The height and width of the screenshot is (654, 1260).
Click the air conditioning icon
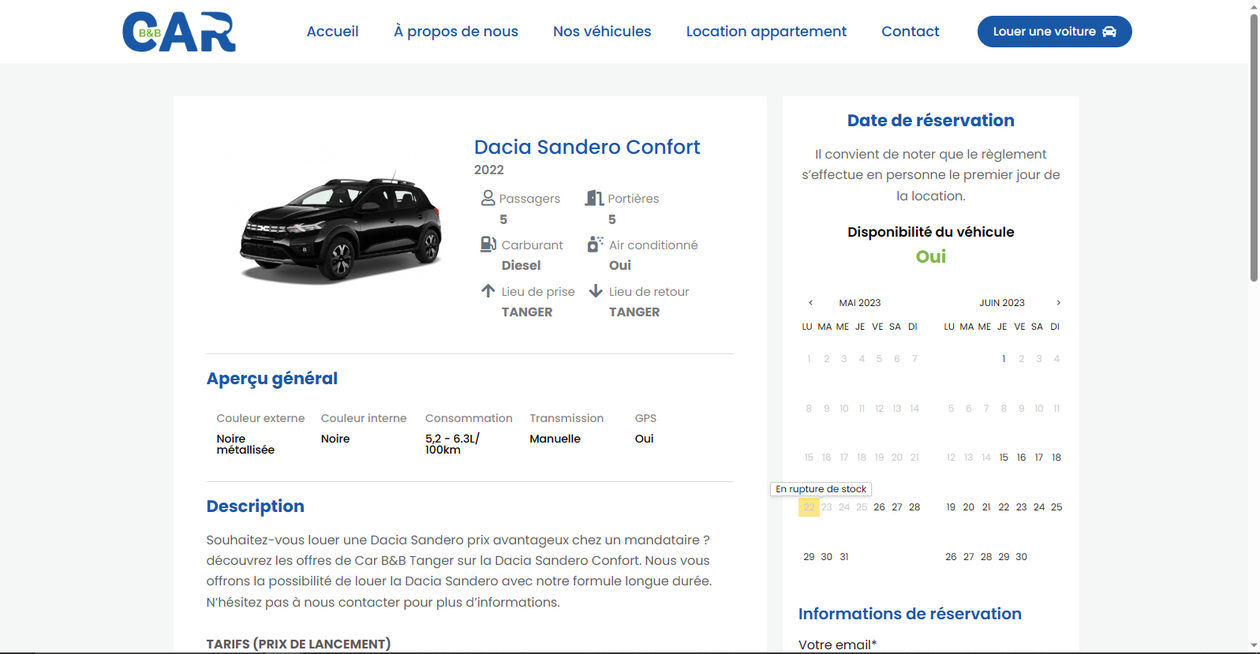[595, 244]
